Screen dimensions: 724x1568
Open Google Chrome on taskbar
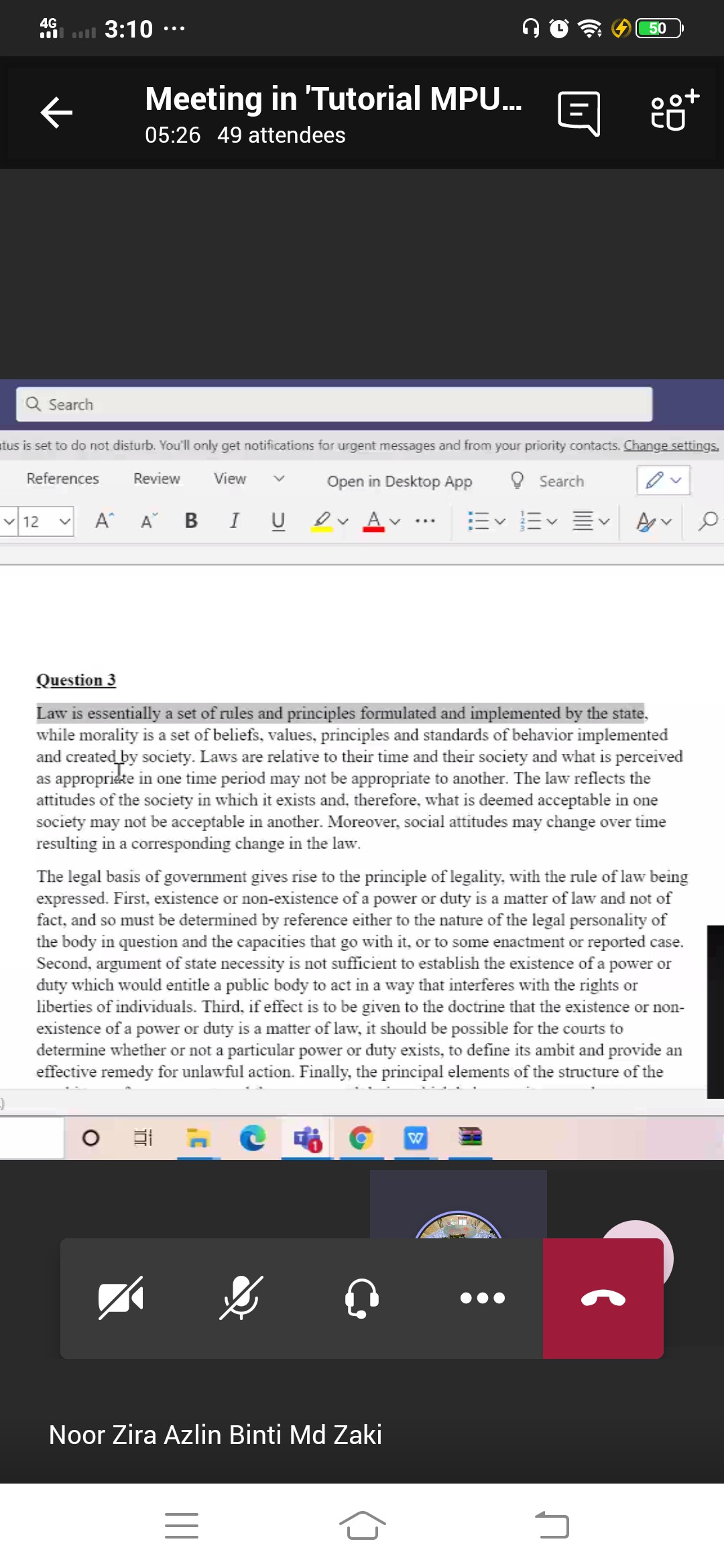[x=361, y=1138]
